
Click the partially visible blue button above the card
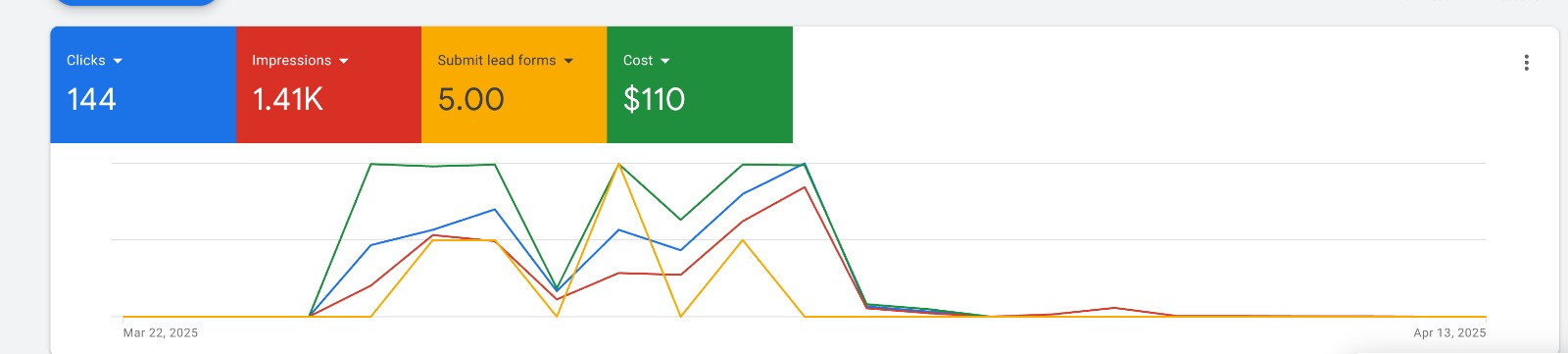point(134,3)
